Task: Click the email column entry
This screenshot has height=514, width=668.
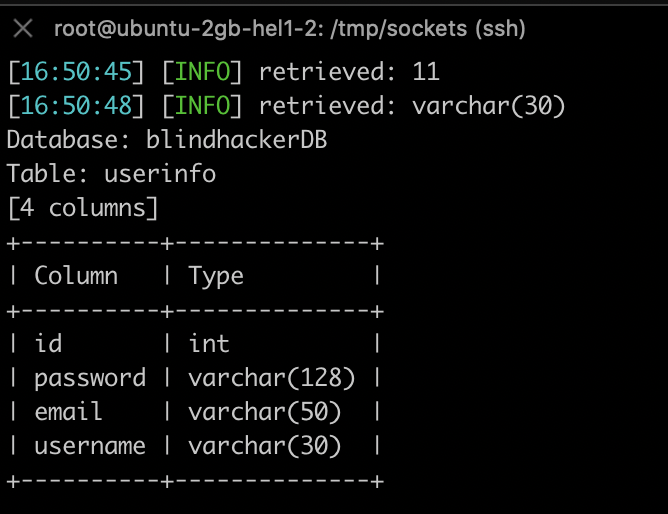Action: (68, 412)
